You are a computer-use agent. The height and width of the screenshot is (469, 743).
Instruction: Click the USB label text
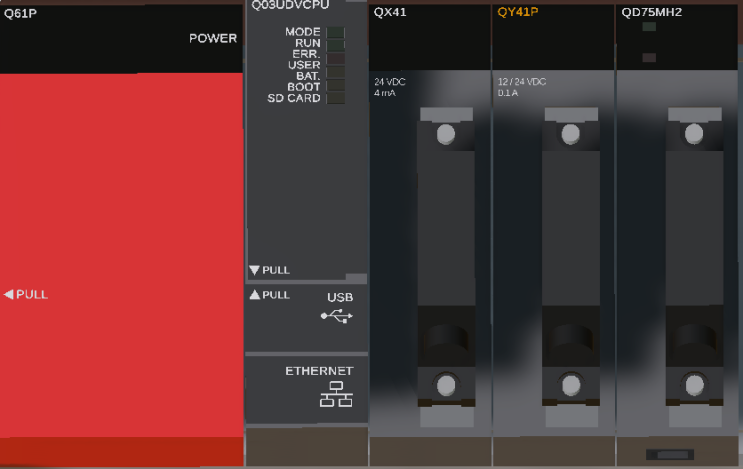(x=340, y=297)
